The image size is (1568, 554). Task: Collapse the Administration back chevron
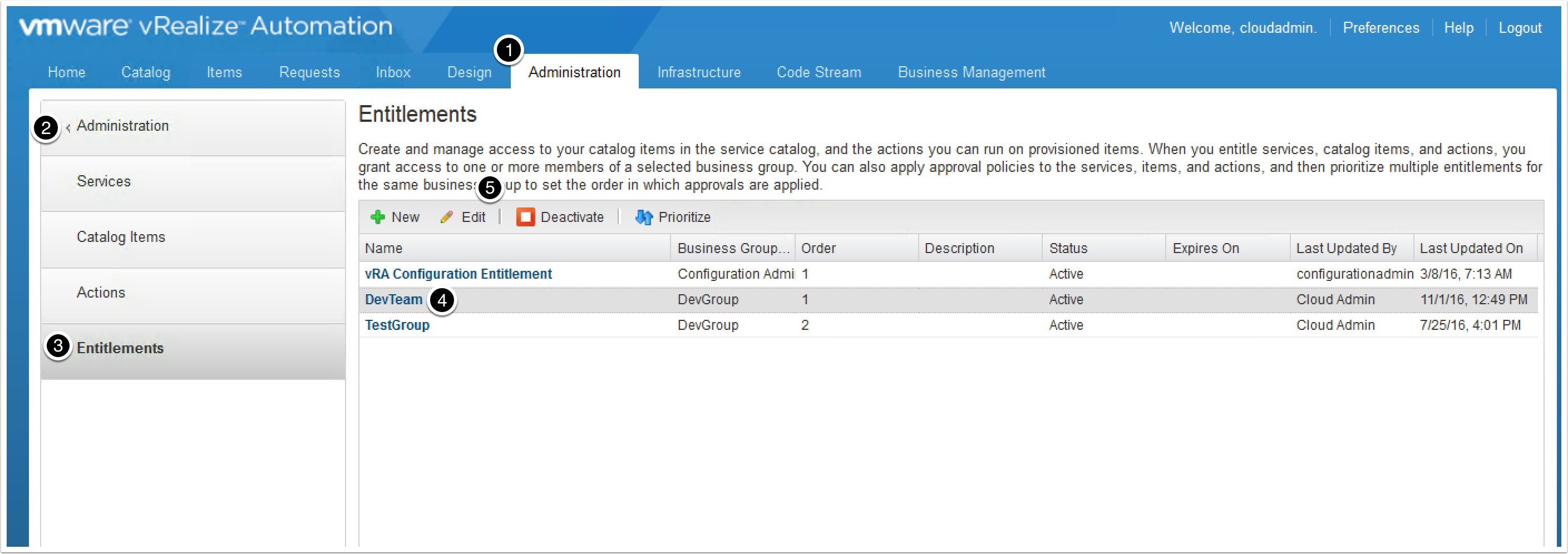[68, 127]
